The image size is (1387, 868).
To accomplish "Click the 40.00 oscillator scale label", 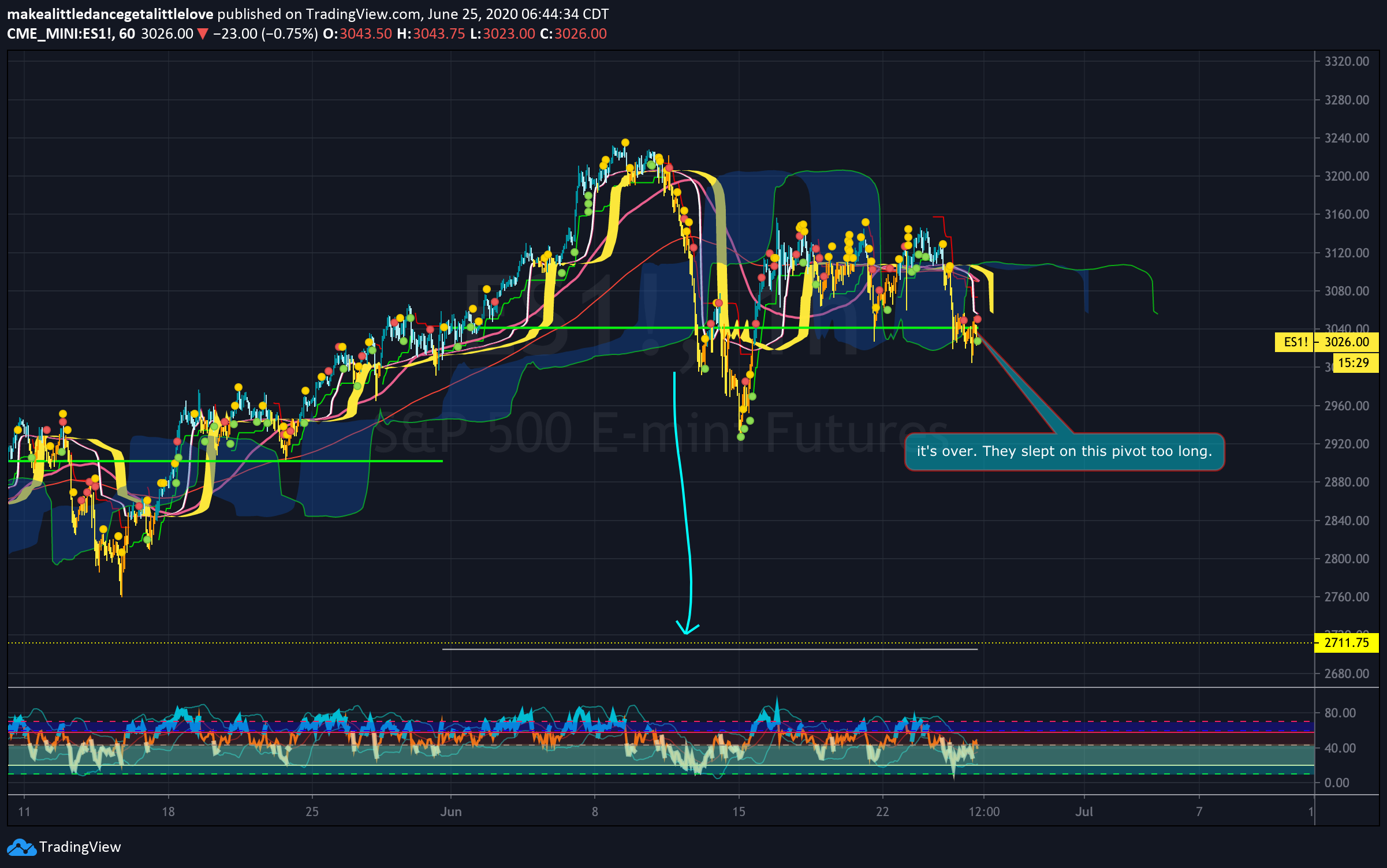I will point(1340,748).
